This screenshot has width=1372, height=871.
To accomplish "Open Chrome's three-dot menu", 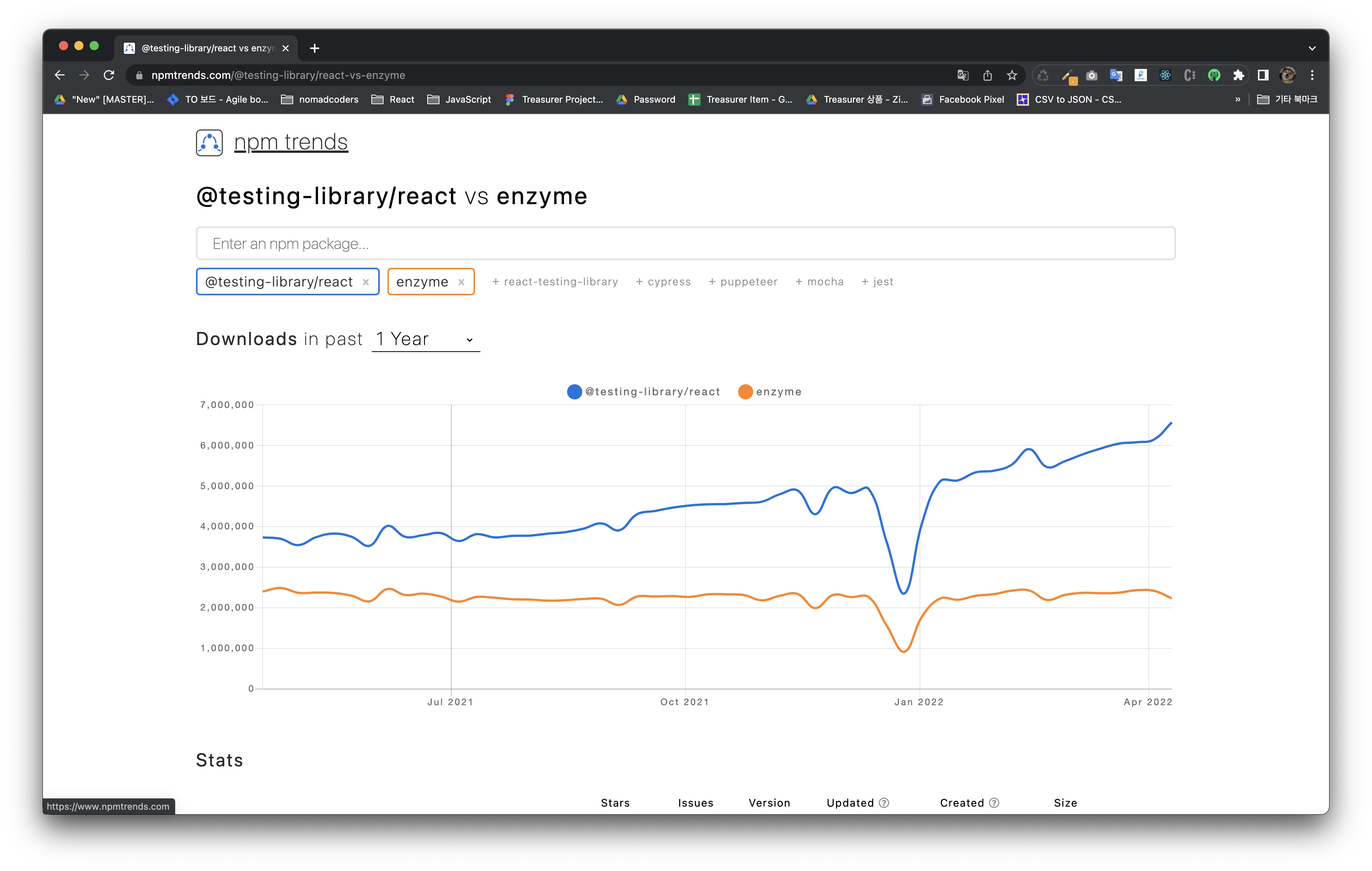I will tap(1312, 75).
